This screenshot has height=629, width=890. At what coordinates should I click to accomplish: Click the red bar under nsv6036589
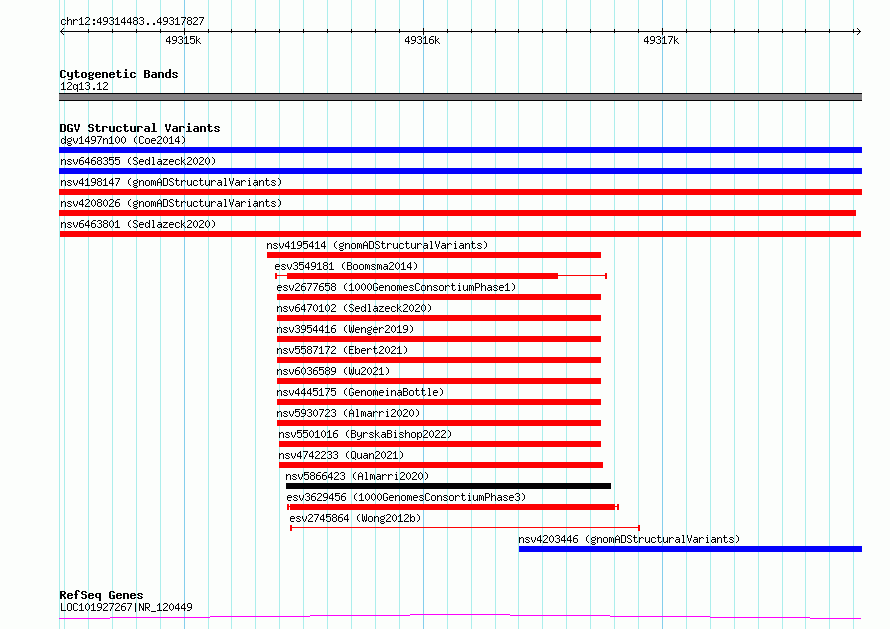[x=439, y=381]
